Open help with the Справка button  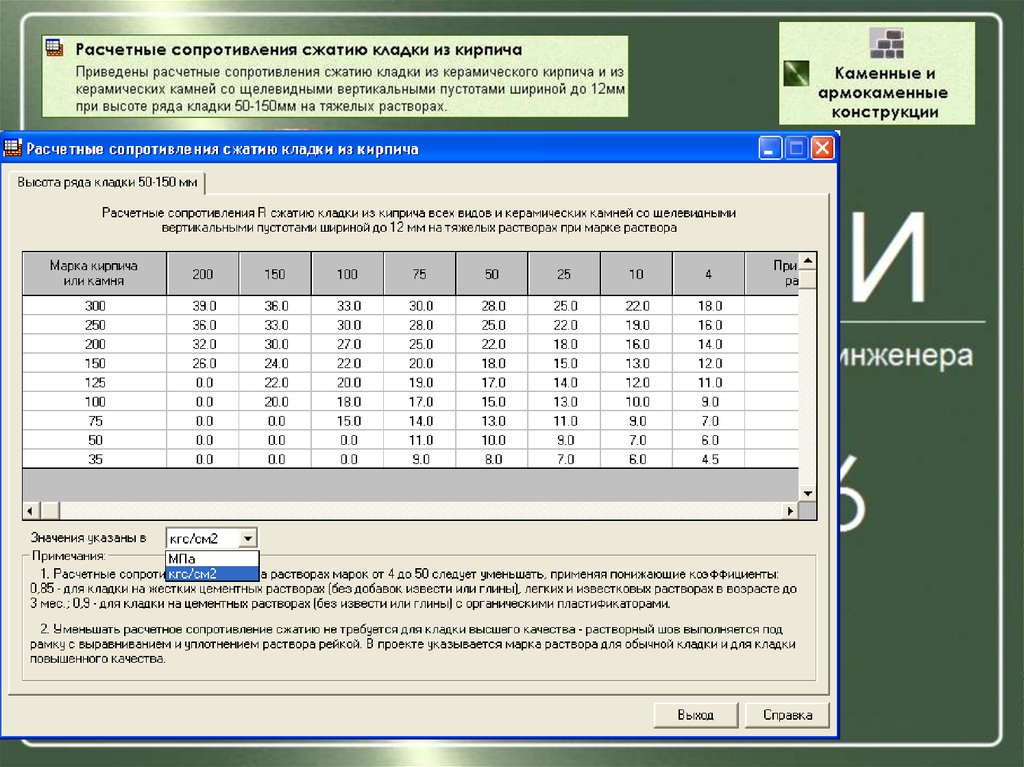(x=787, y=715)
